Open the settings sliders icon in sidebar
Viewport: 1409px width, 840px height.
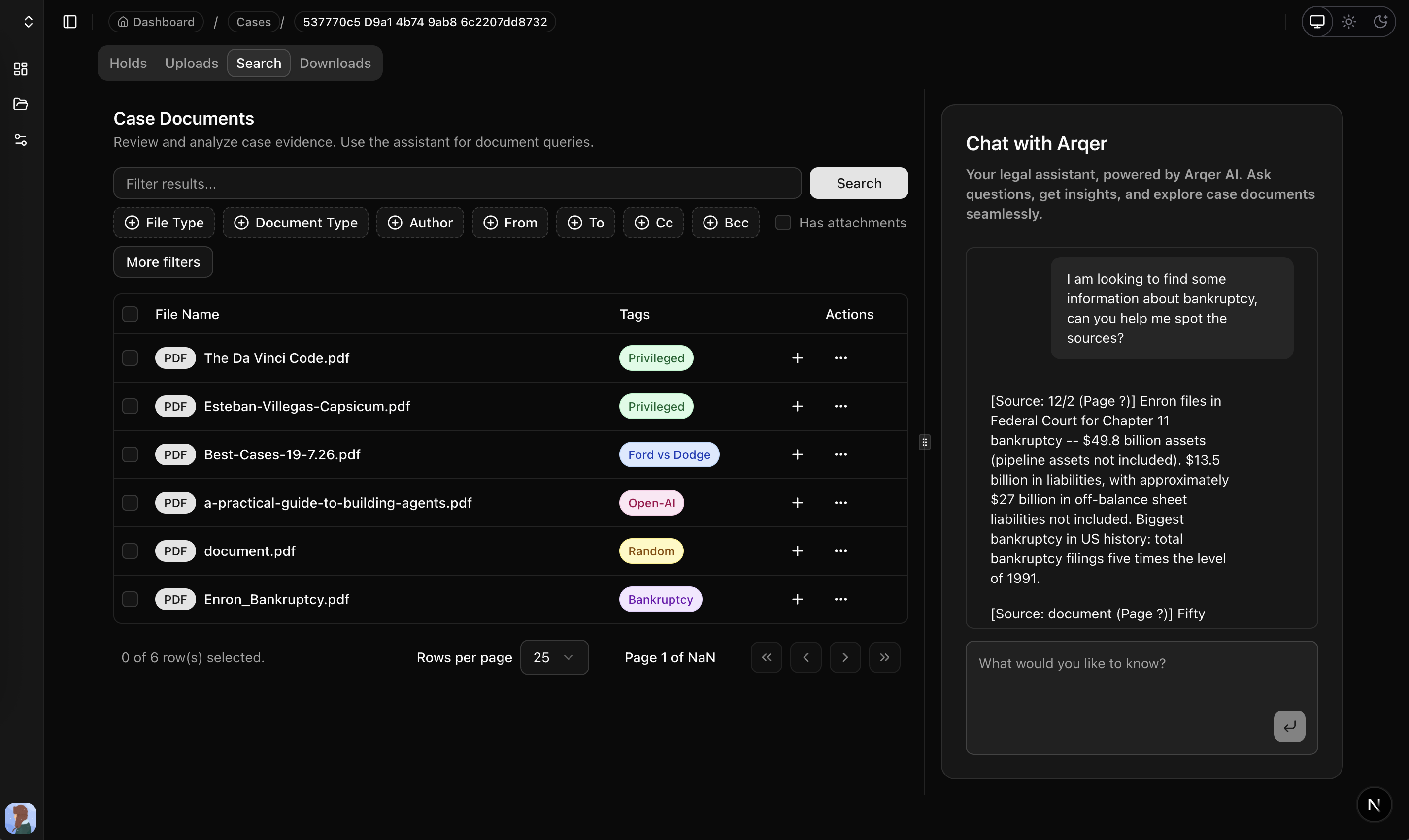point(20,140)
